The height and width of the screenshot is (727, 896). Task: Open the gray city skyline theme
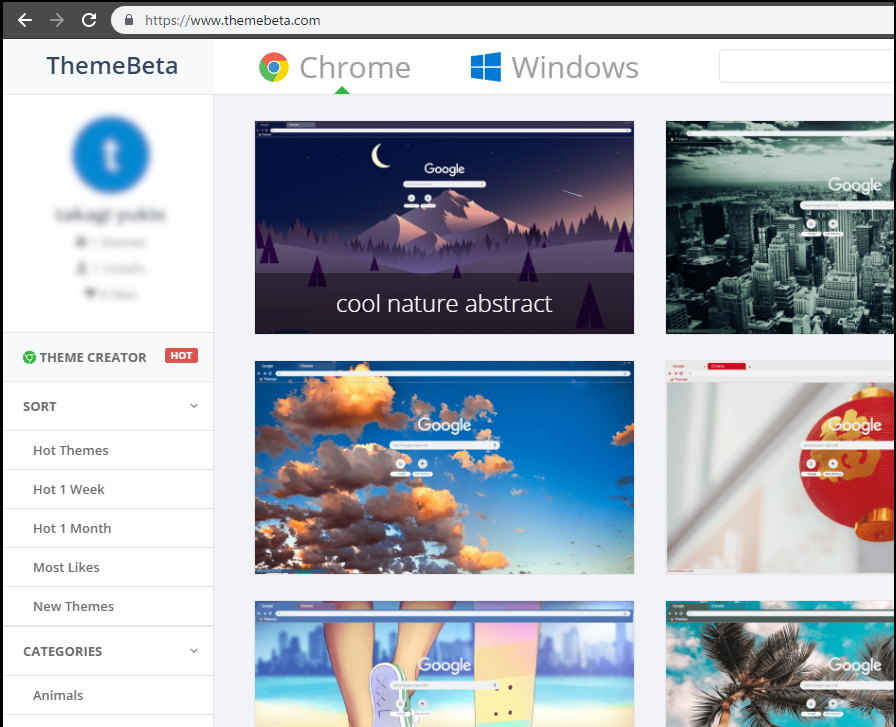coord(781,227)
